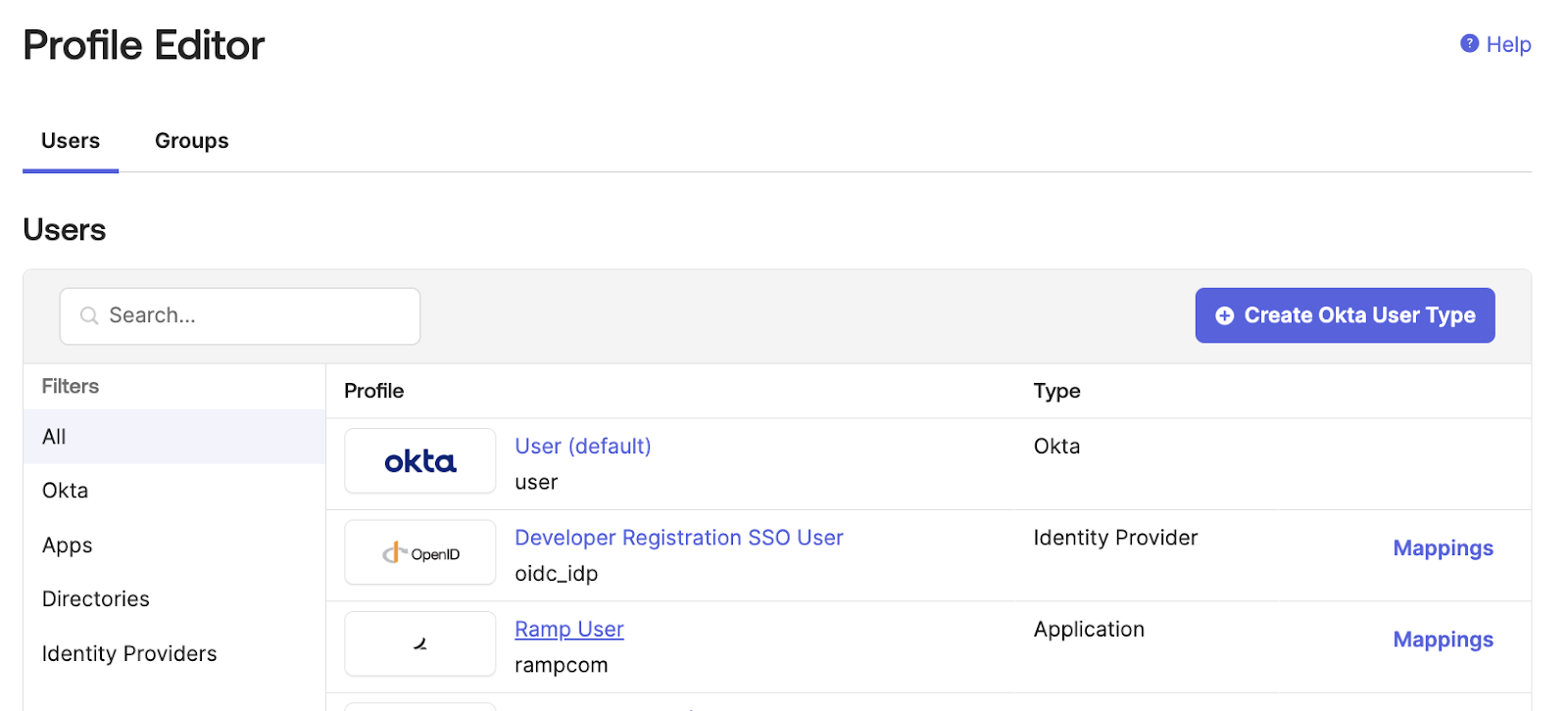
Task: Click Create Okta User Type button
Action: (1345, 315)
